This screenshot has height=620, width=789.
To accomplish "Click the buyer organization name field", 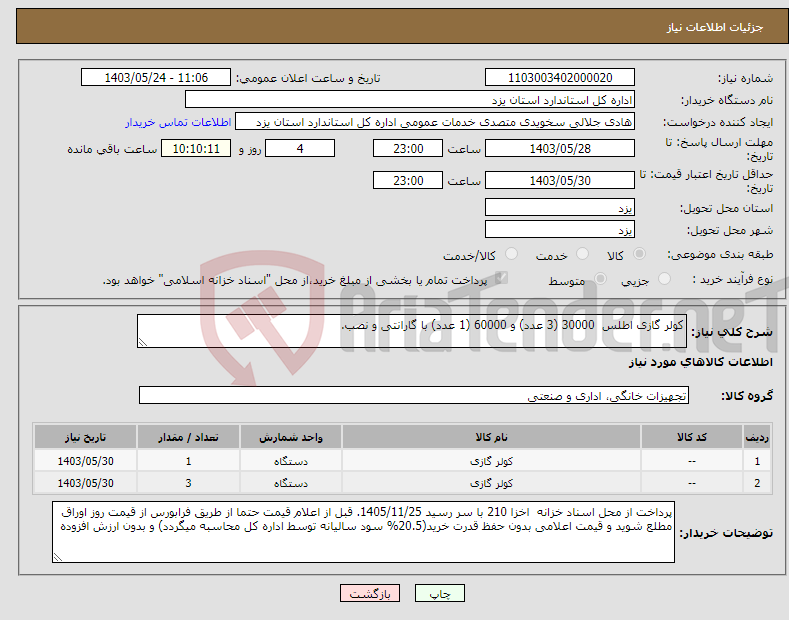I will point(410,100).
